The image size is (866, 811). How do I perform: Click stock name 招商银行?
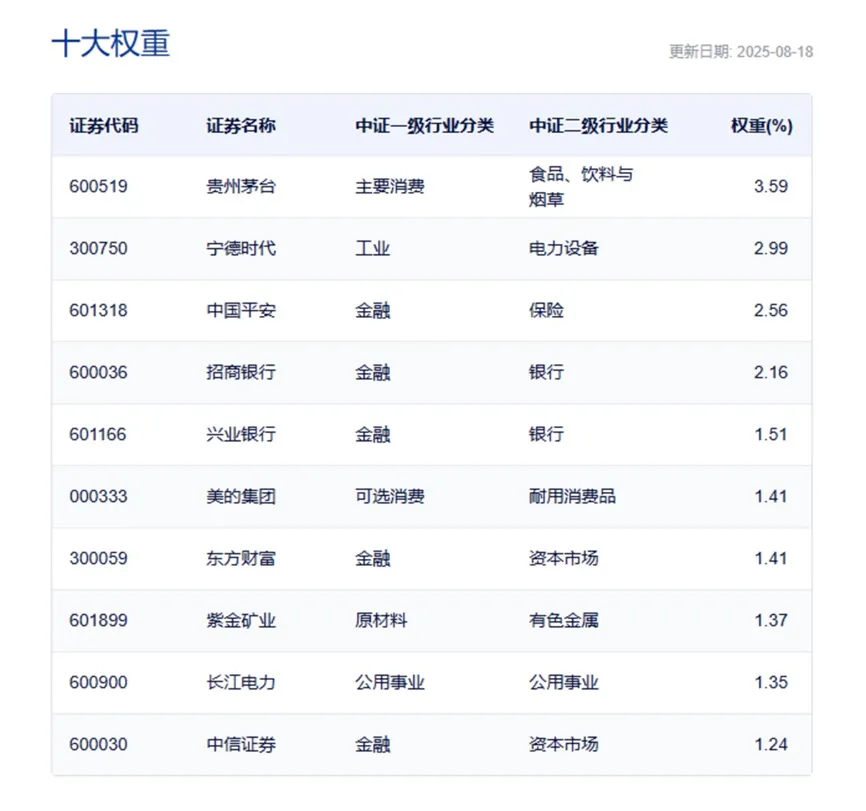coord(241,372)
